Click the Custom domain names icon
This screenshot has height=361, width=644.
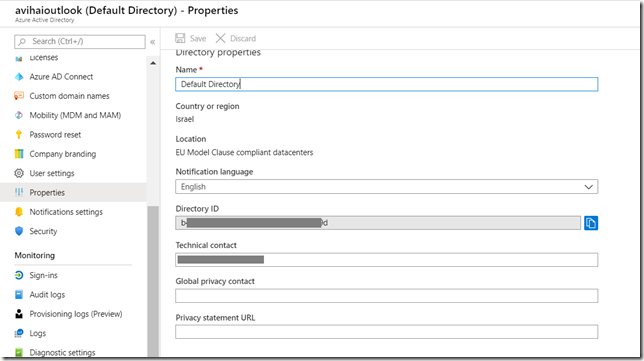[19, 96]
